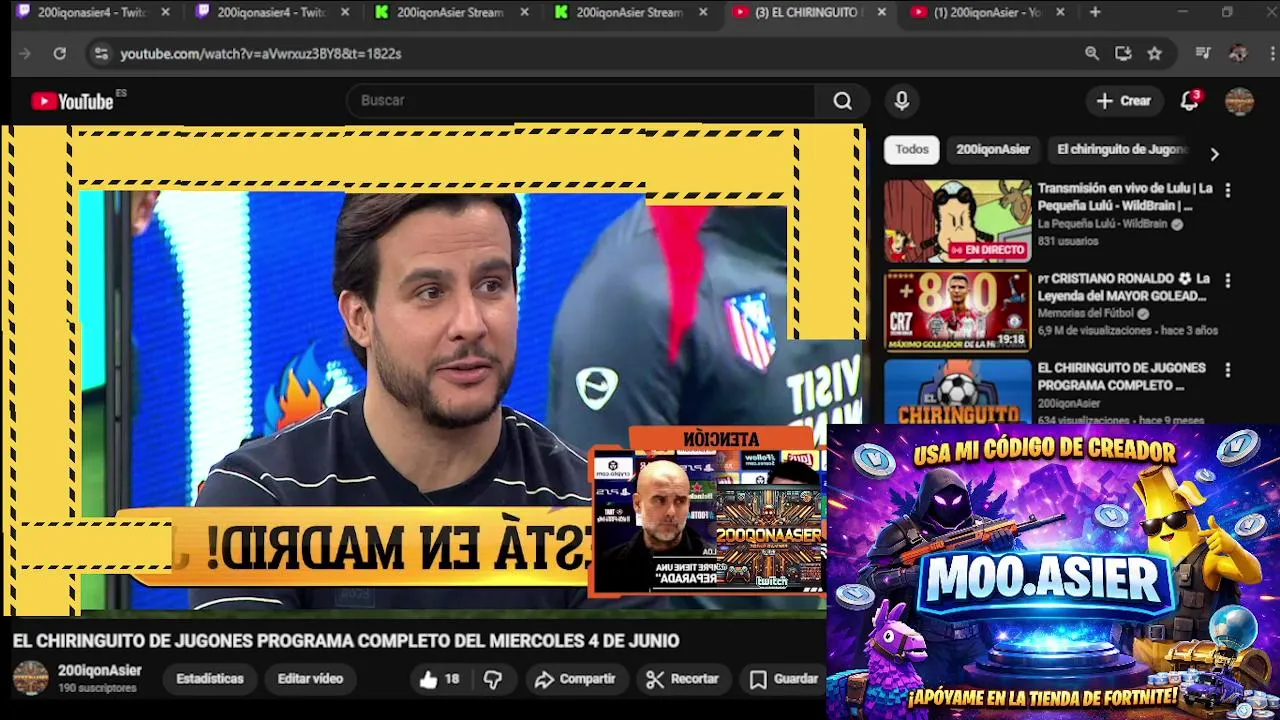The height and width of the screenshot is (720, 1280).
Task: Select the 200iqonAsier filter chip
Action: (993, 150)
